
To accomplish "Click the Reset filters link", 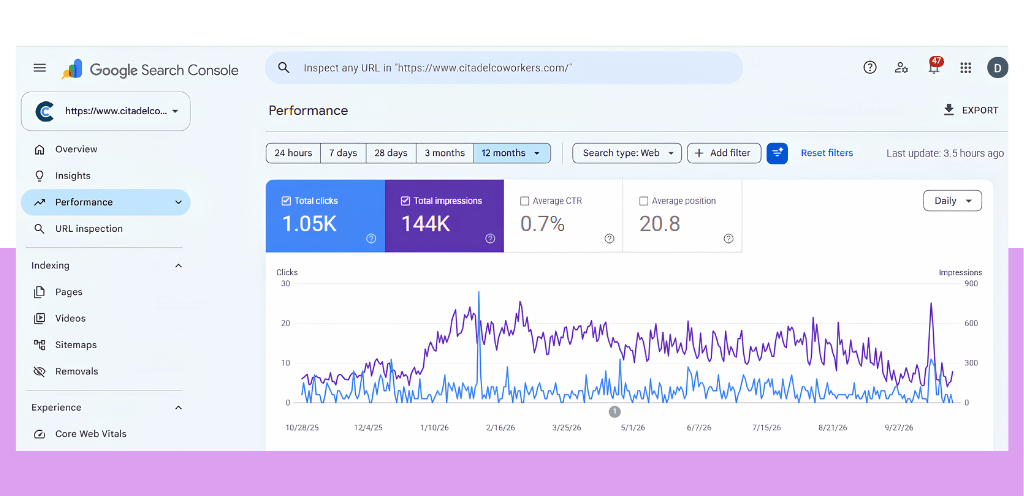I will (x=827, y=153).
